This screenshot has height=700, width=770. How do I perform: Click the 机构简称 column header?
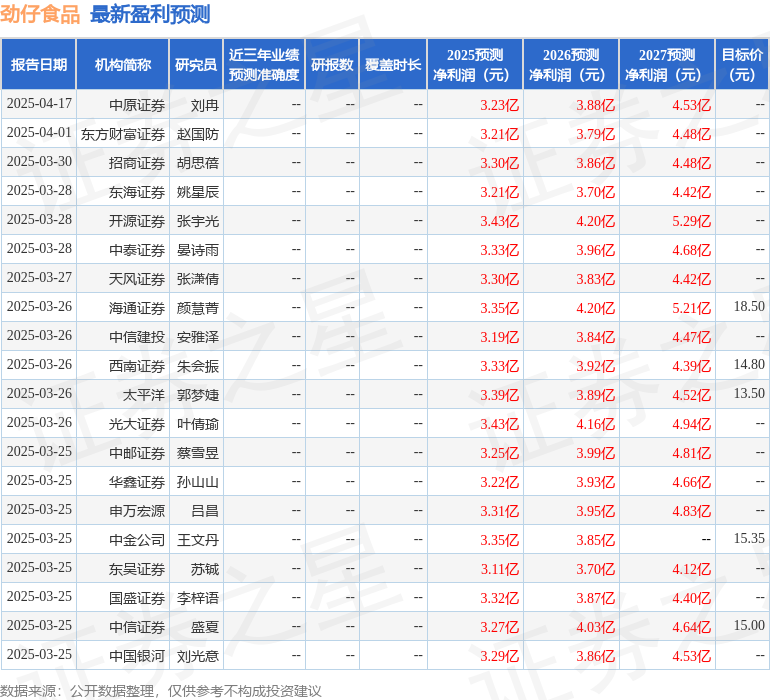click(x=123, y=65)
